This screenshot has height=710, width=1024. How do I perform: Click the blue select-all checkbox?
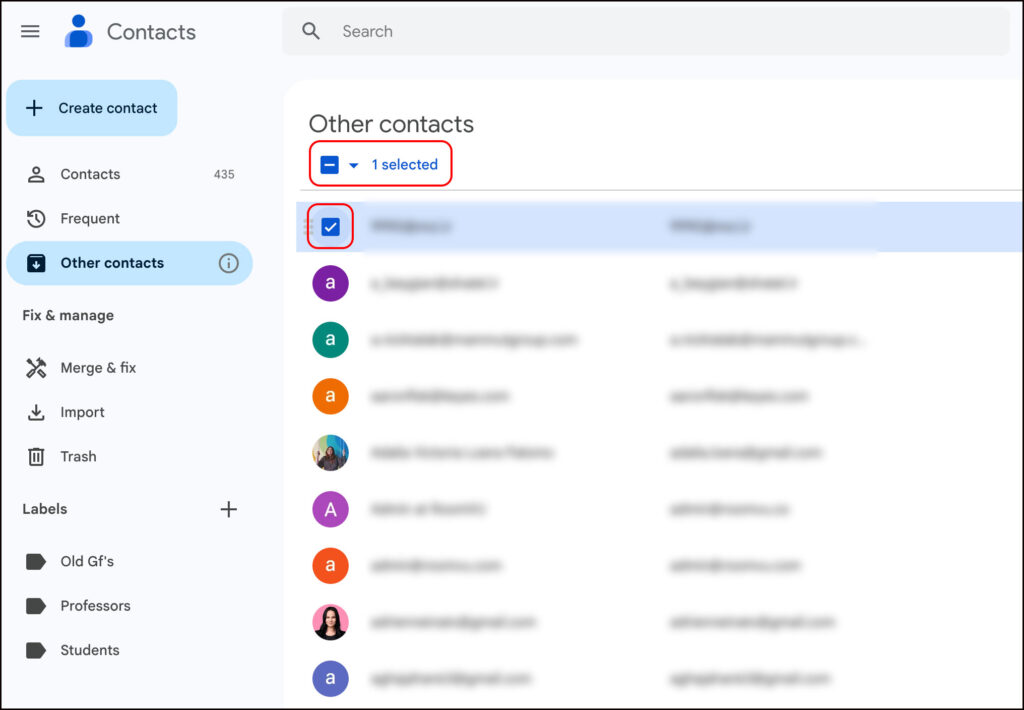coord(330,164)
